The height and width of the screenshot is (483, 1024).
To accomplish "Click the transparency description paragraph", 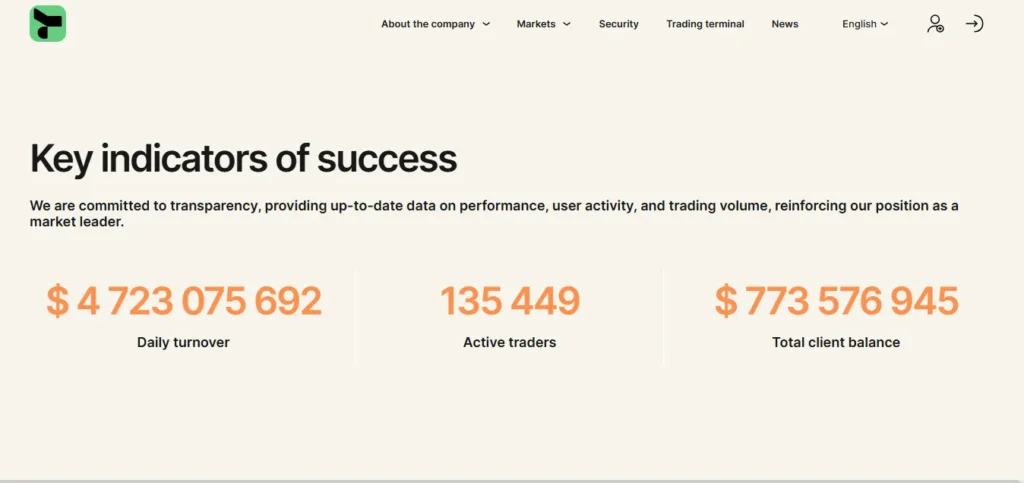I will click(494, 214).
